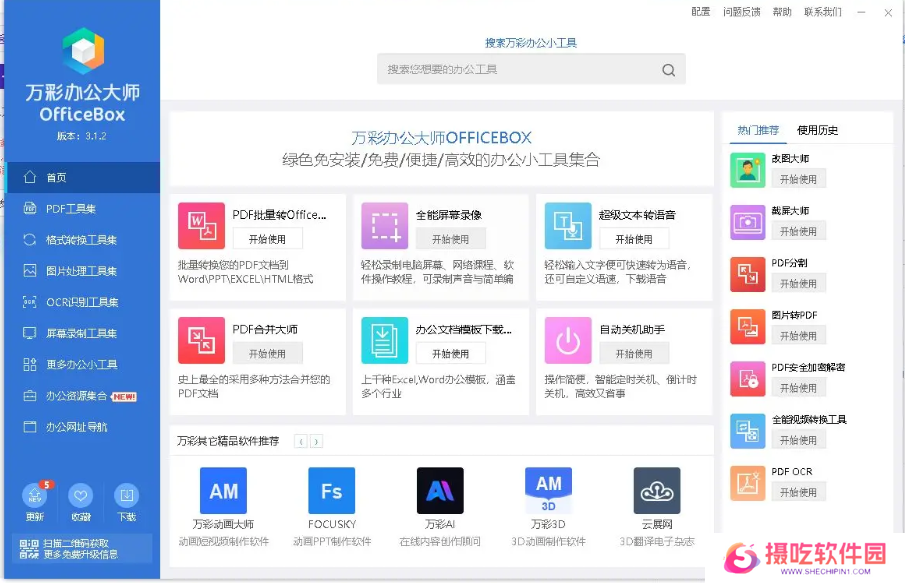
Task: Switch to 使用历史 tab
Action: click(x=817, y=130)
